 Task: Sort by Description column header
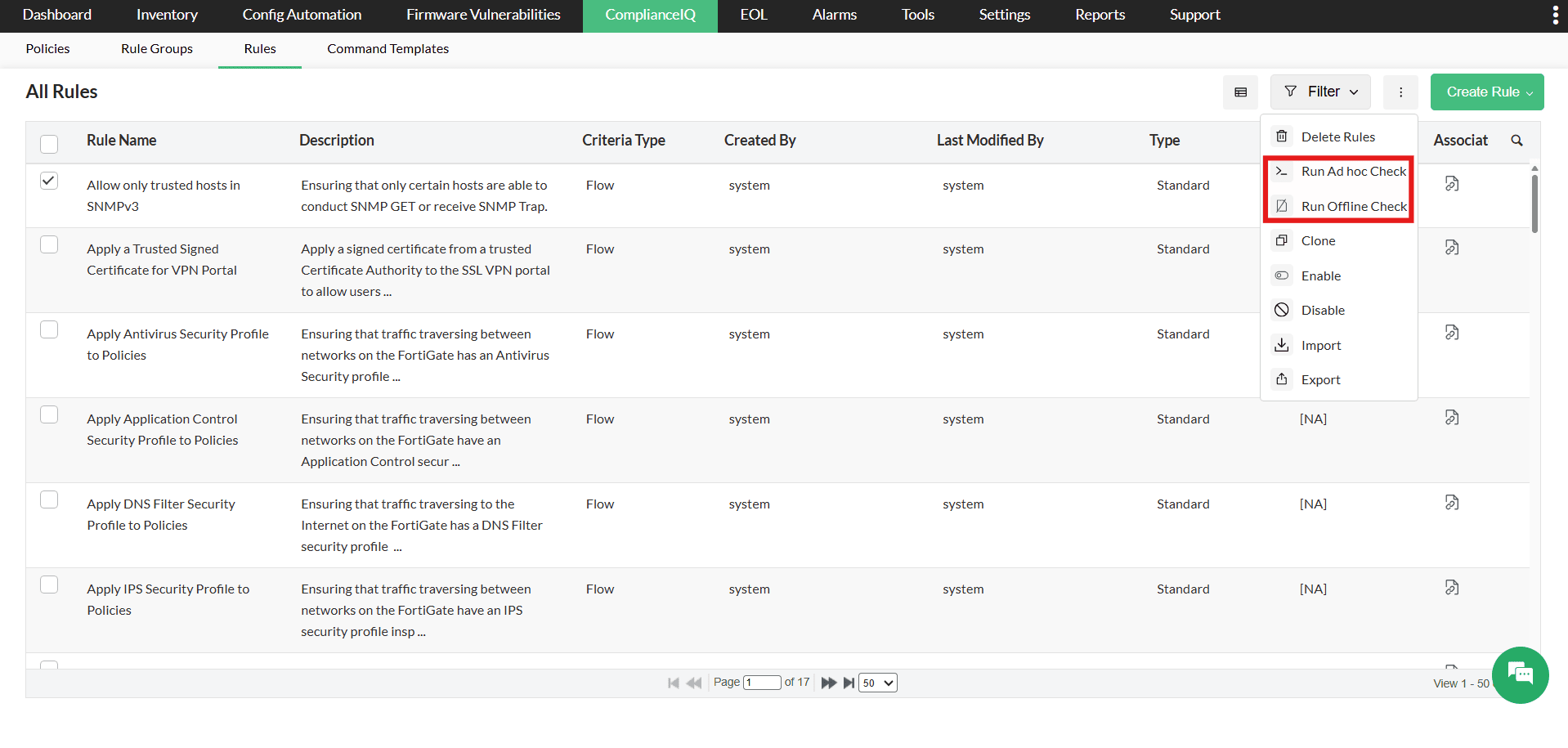coord(337,141)
